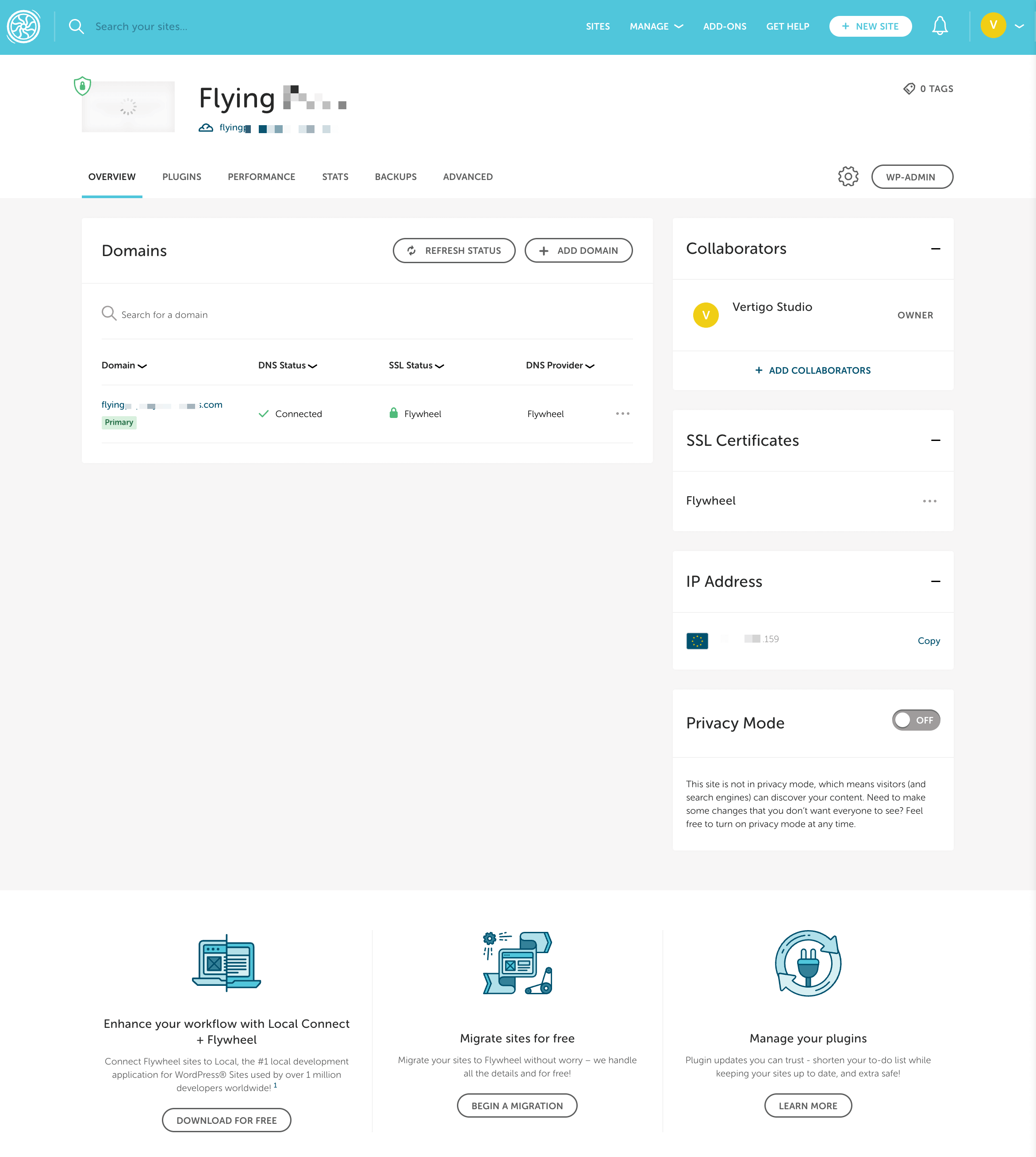This screenshot has width=1036, height=1157.
Task: Open the MANAGE dropdown menu
Action: coord(656,26)
